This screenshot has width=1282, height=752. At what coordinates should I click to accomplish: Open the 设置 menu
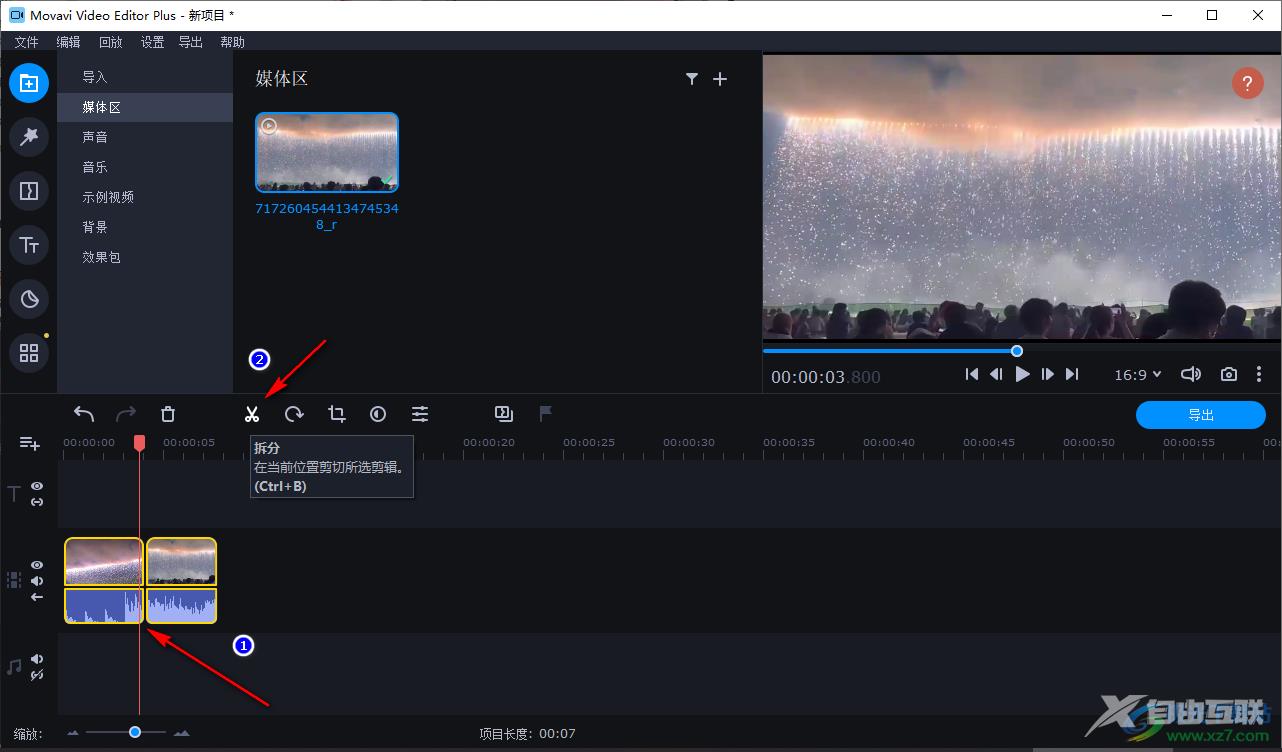(152, 42)
